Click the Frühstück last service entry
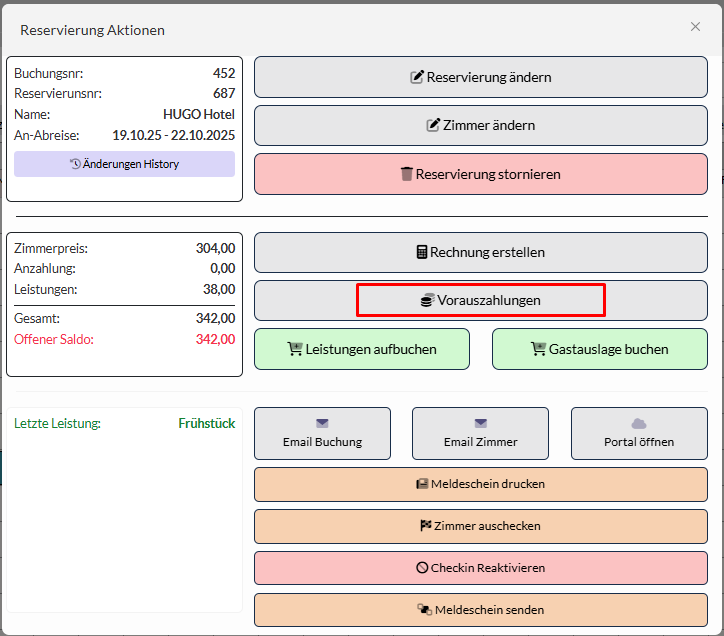This screenshot has width=724, height=636. [x=206, y=423]
